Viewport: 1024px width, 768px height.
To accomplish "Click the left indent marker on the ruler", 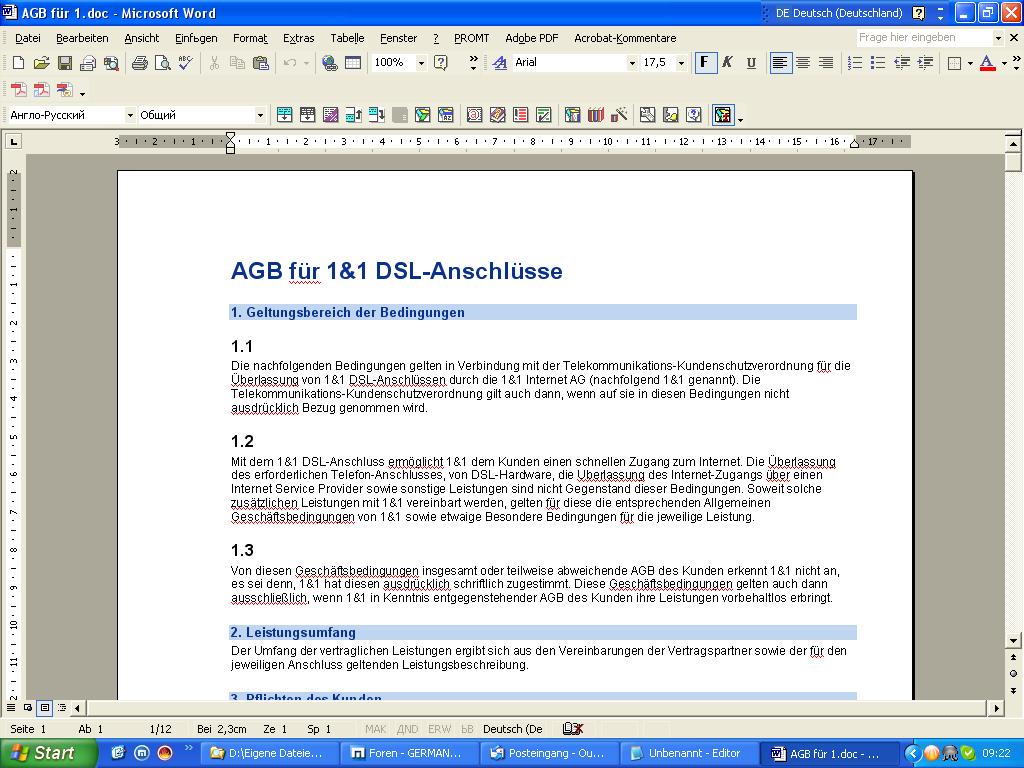I will 231,142.
